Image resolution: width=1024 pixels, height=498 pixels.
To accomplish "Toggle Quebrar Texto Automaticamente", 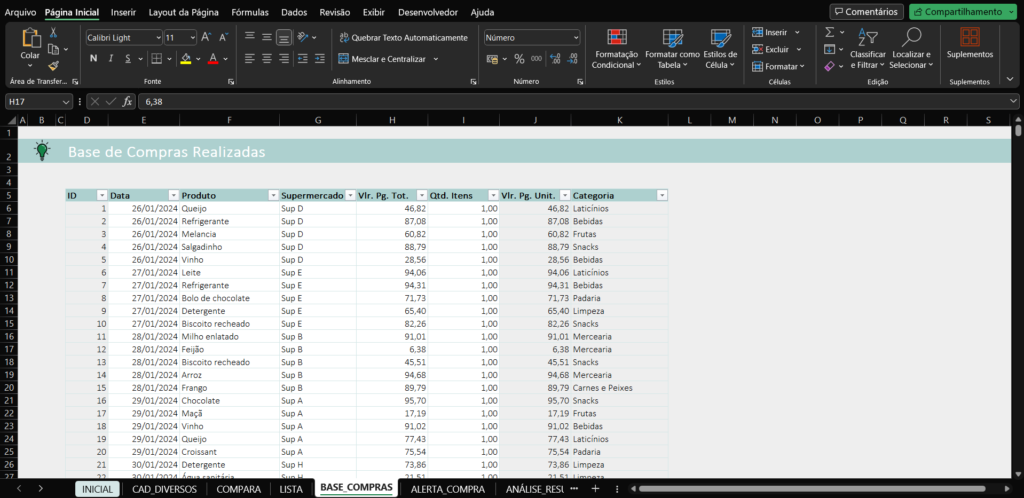I will coord(402,37).
